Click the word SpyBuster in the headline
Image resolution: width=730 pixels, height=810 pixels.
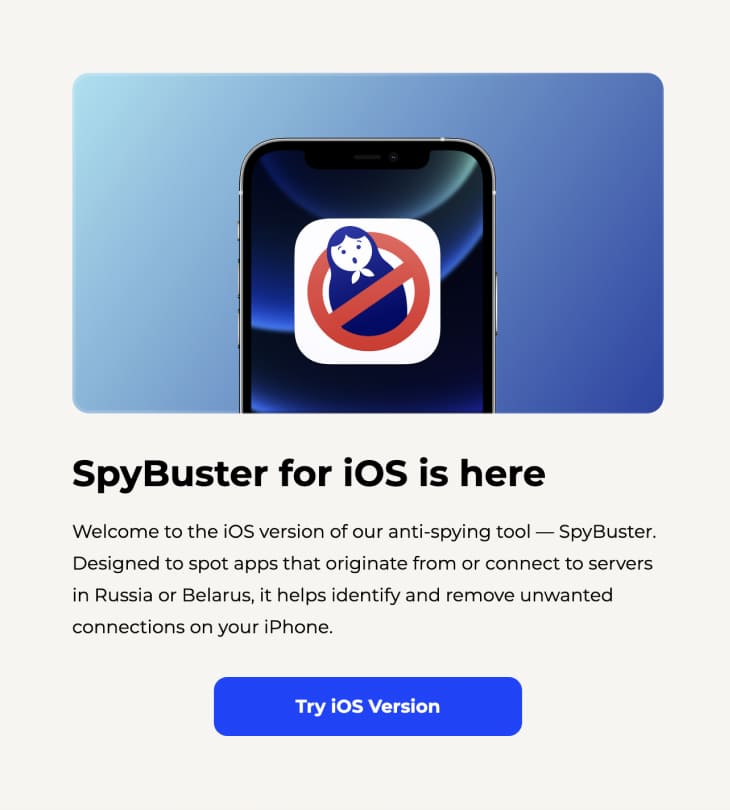coord(170,474)
